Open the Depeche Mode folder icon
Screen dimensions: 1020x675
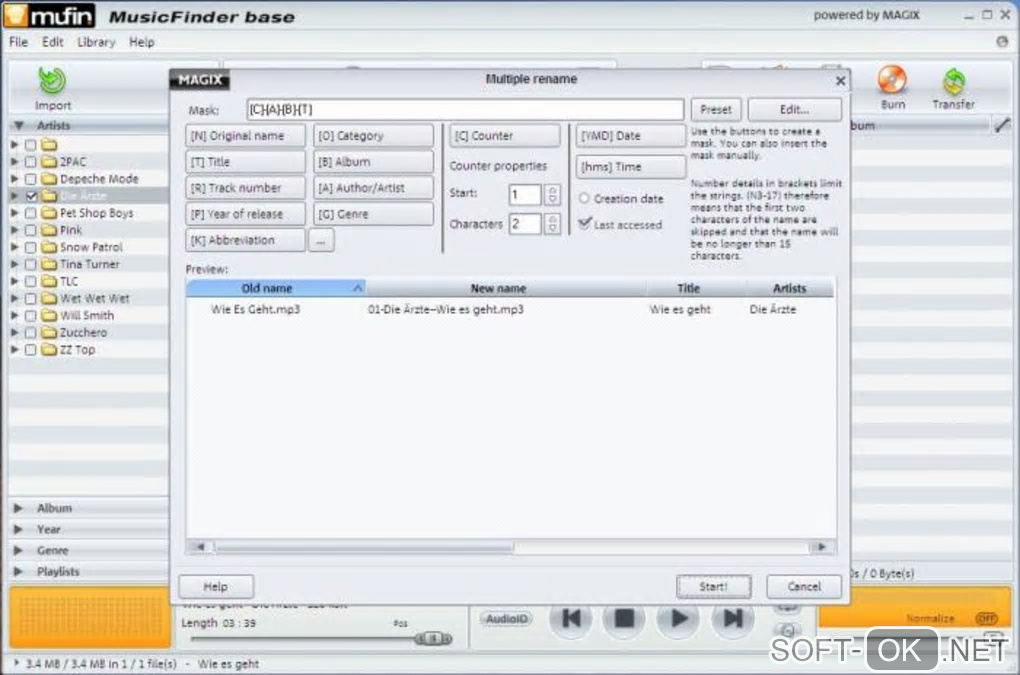tap(49, 178)
